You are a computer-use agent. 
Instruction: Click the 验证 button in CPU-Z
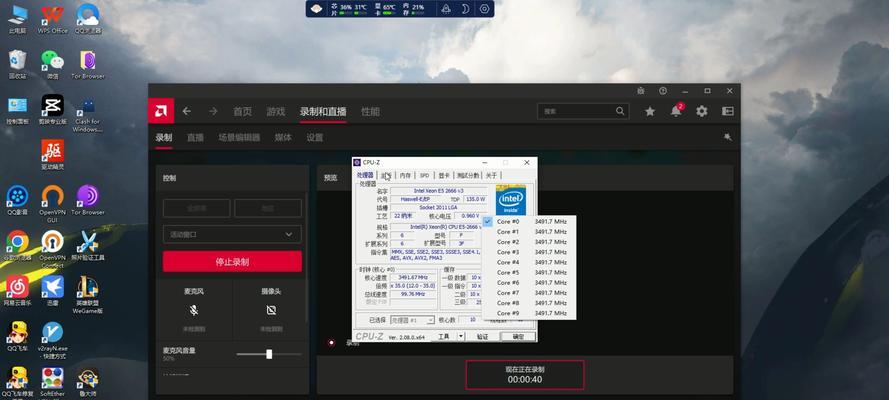click(482, 337)
